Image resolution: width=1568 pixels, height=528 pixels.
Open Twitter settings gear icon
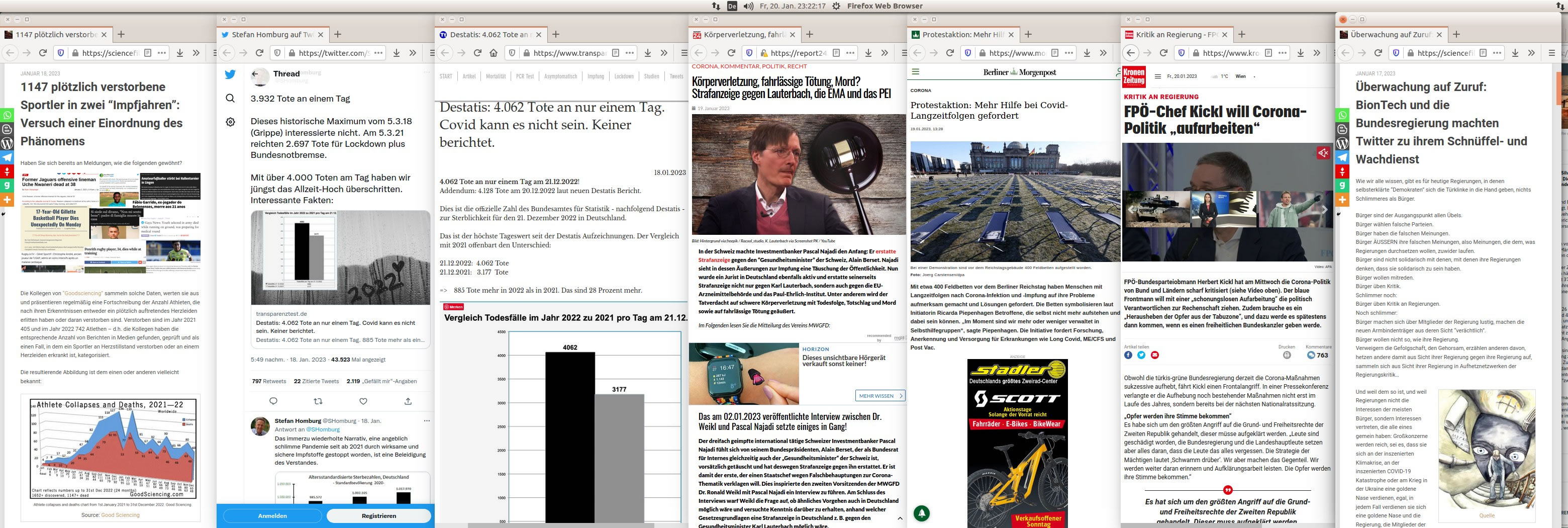230,122
